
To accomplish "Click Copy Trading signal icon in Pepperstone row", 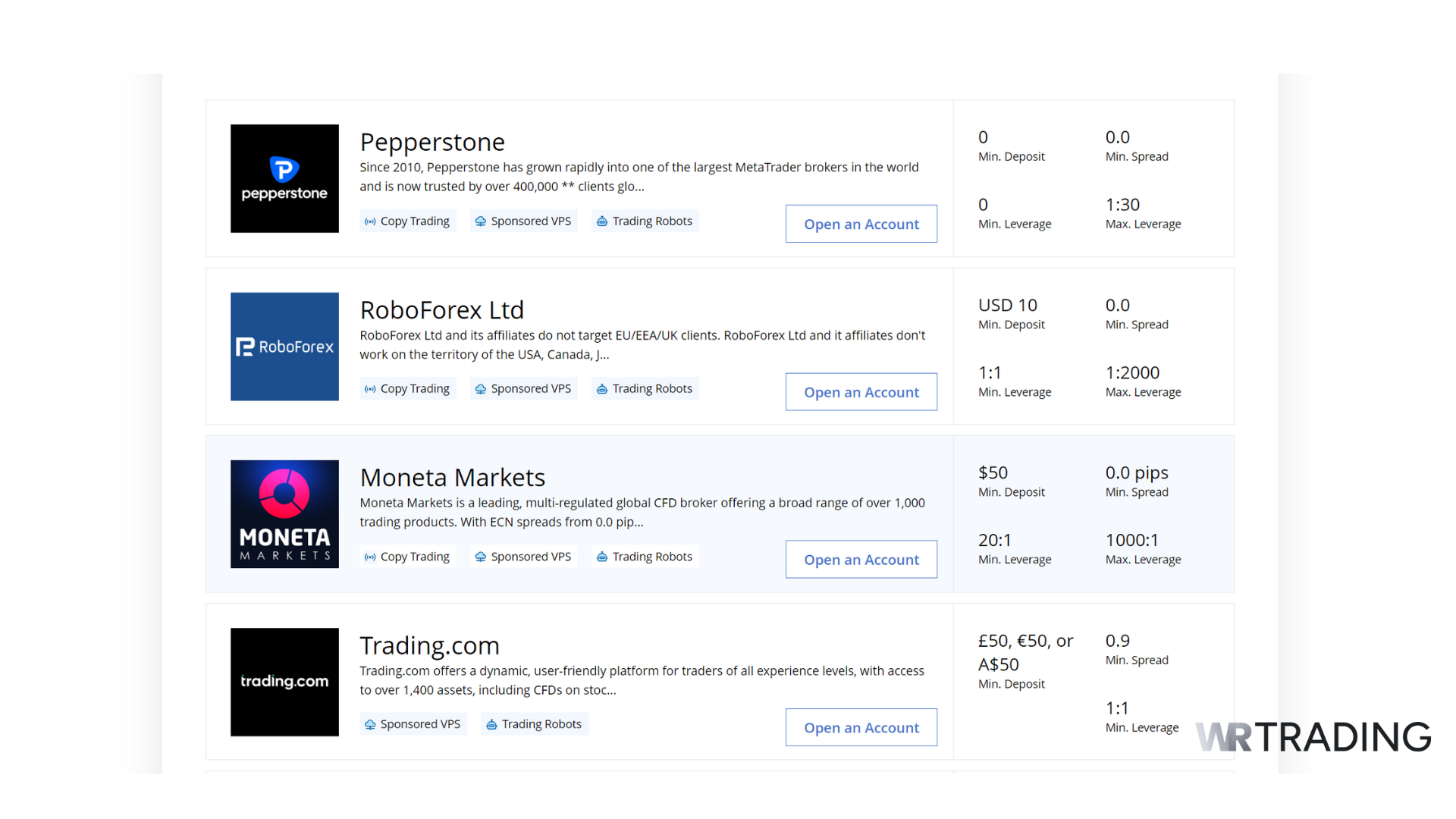I will pos(370,221).
